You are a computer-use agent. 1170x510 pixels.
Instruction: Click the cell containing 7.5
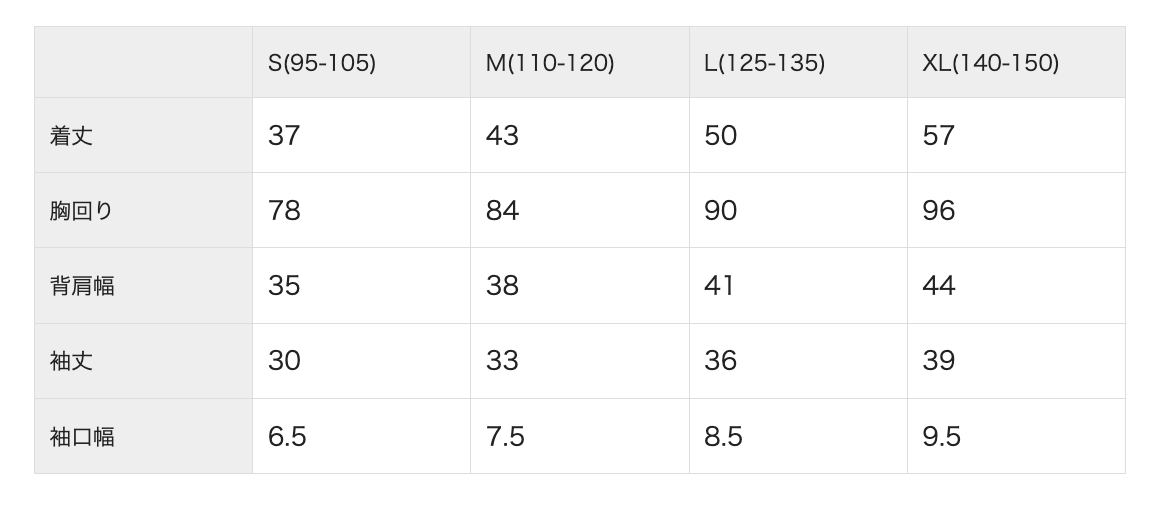pos(505,437)
